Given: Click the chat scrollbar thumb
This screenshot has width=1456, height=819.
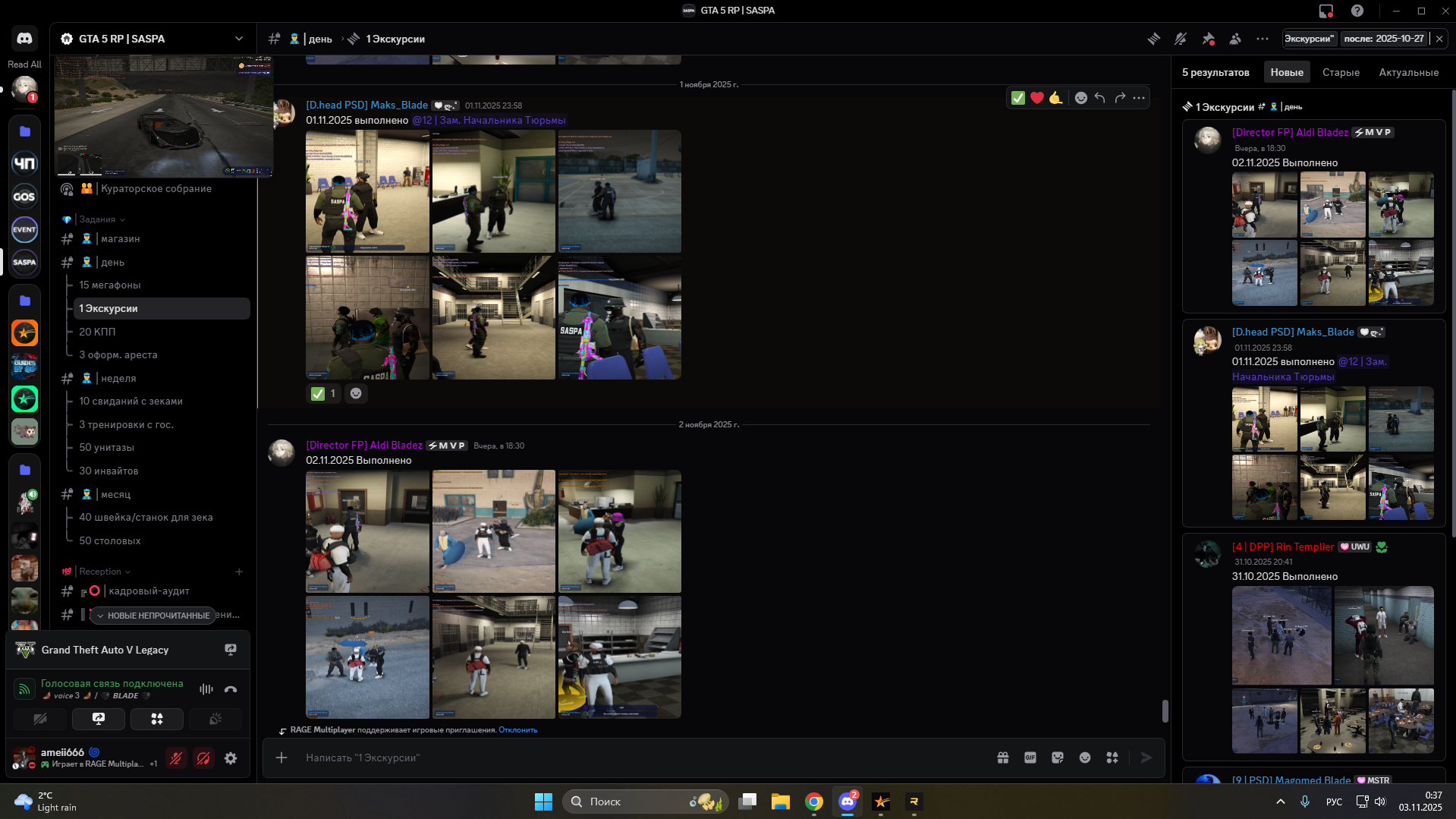Looking at the screenshot, I should 1165,711.
